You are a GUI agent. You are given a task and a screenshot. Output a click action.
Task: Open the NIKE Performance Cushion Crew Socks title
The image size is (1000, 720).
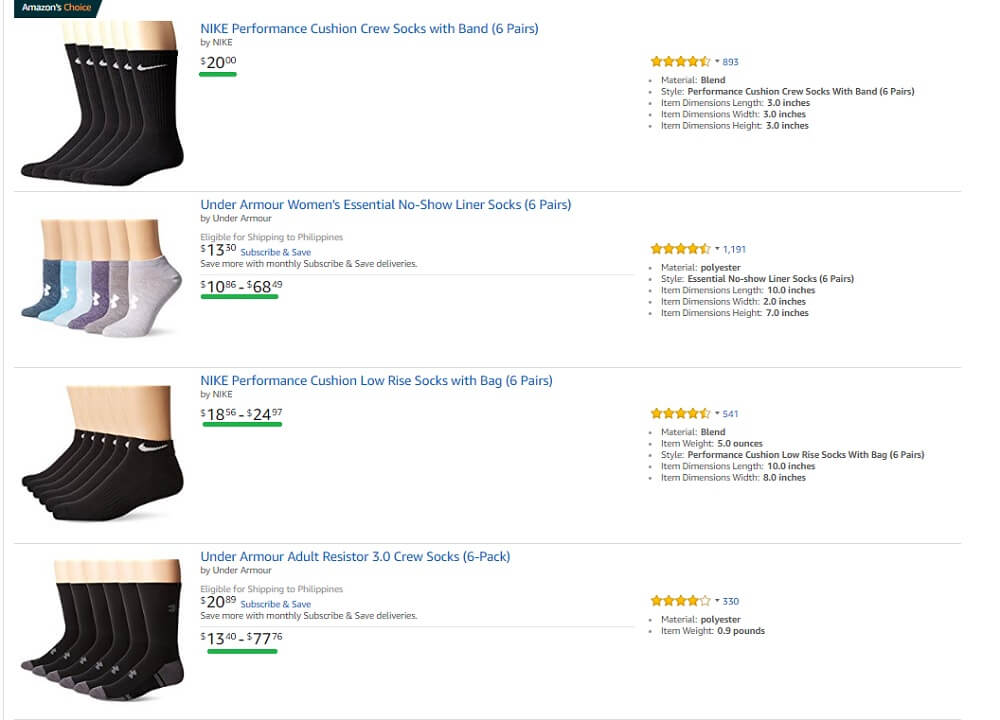tap(369, 29)
